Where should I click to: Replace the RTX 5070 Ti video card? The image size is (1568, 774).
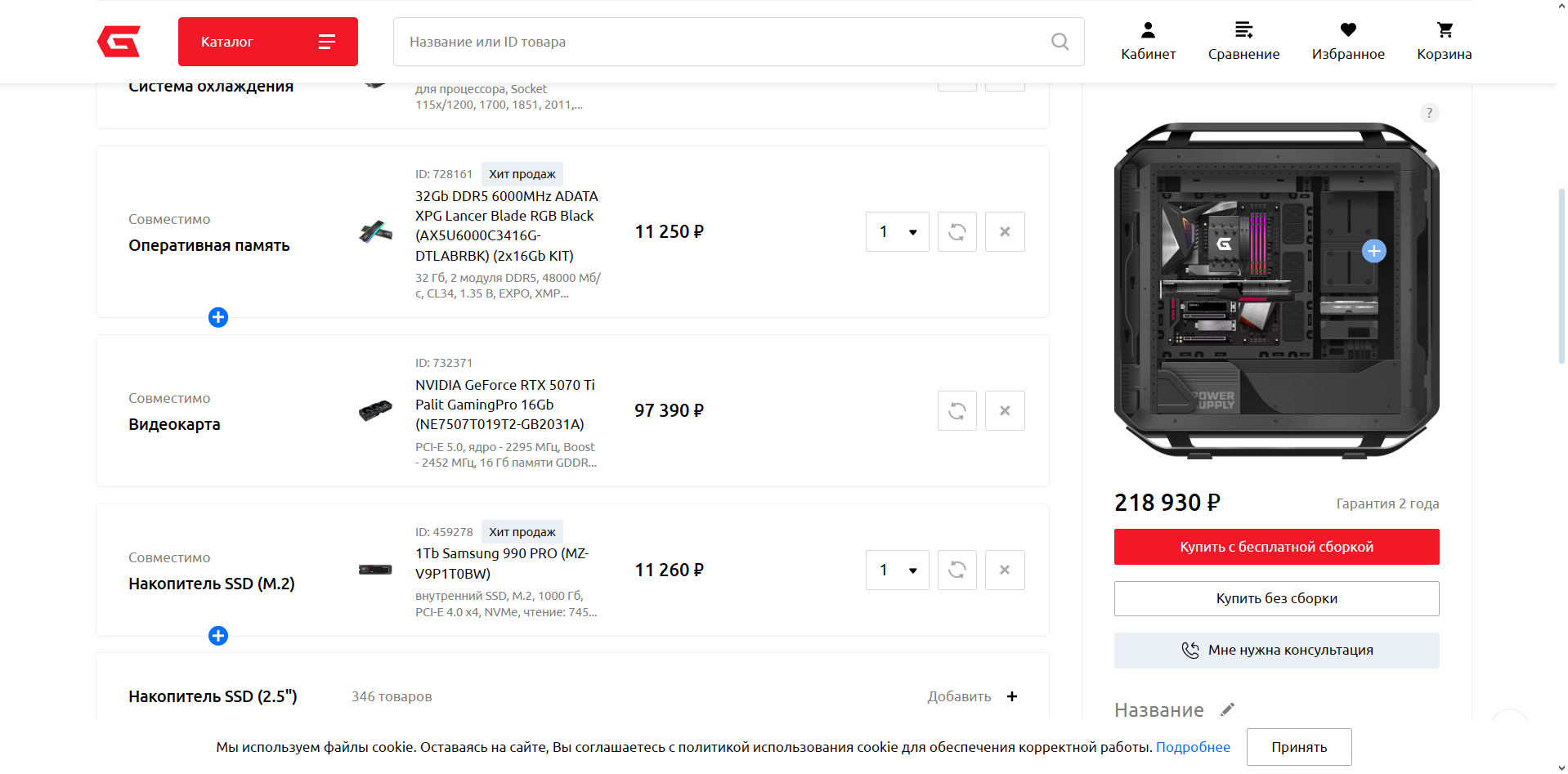click(957, 410)
